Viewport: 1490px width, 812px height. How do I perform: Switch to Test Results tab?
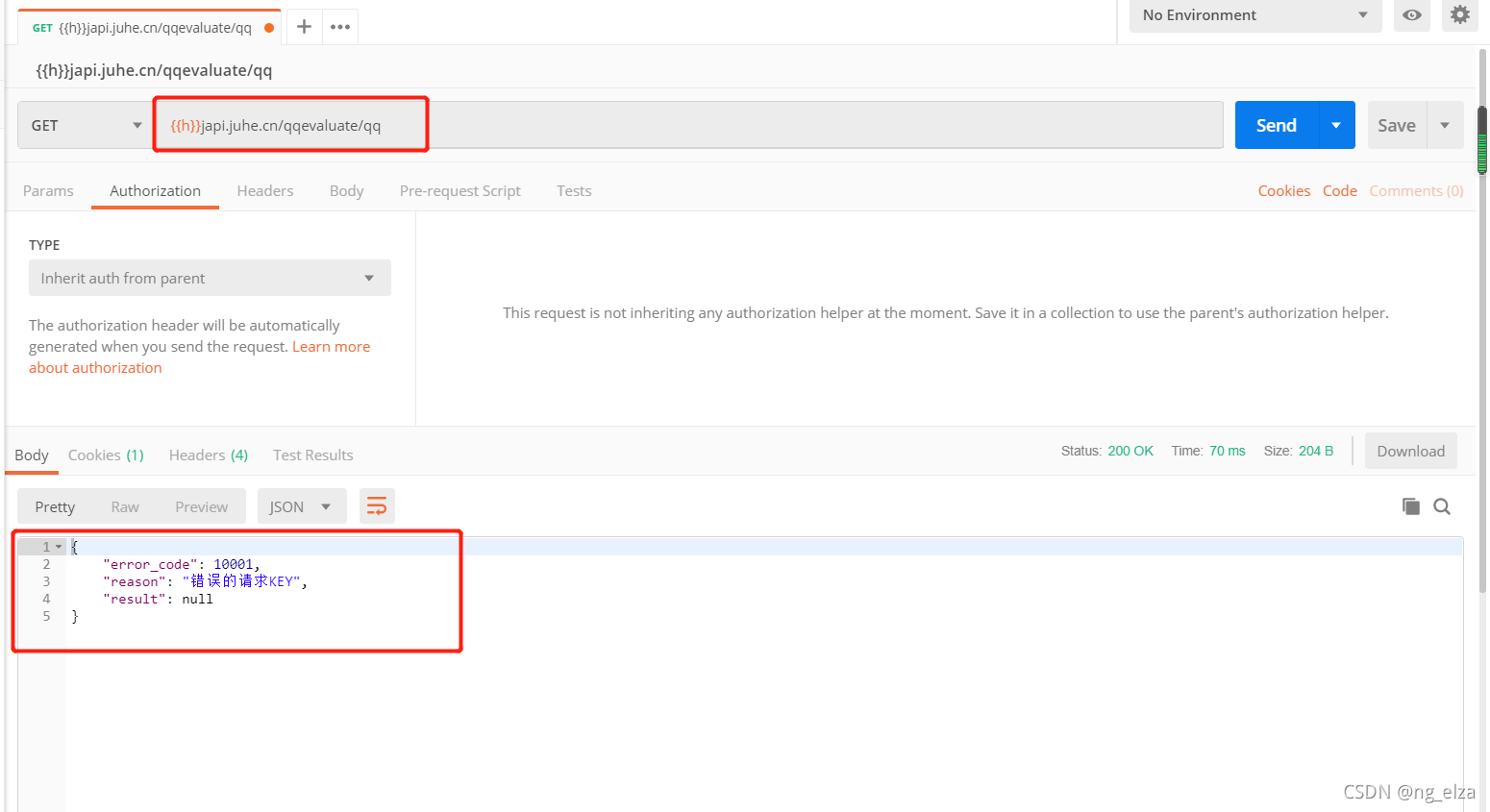[x=312, y=455]
